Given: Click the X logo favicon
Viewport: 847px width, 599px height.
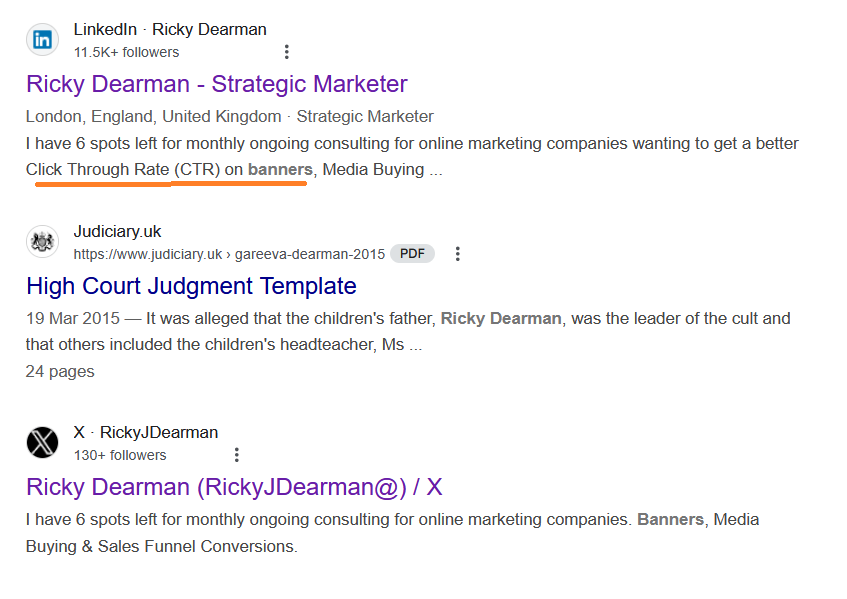Looking at the screenshot, I should click(x=43, y=442).
